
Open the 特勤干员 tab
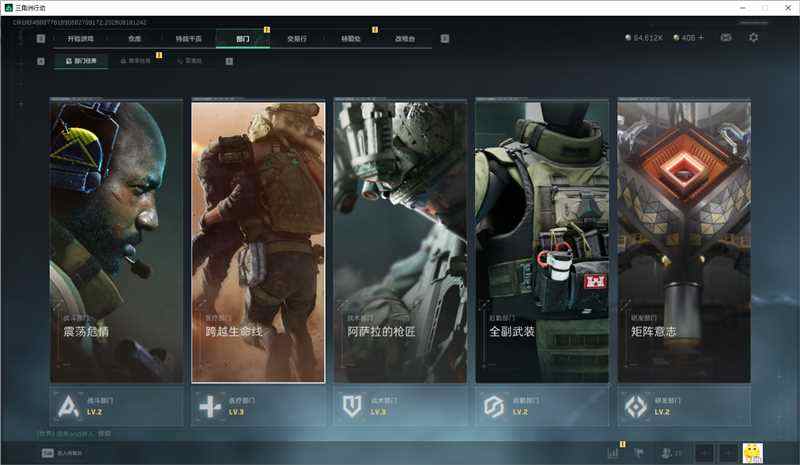click(189, 39)
